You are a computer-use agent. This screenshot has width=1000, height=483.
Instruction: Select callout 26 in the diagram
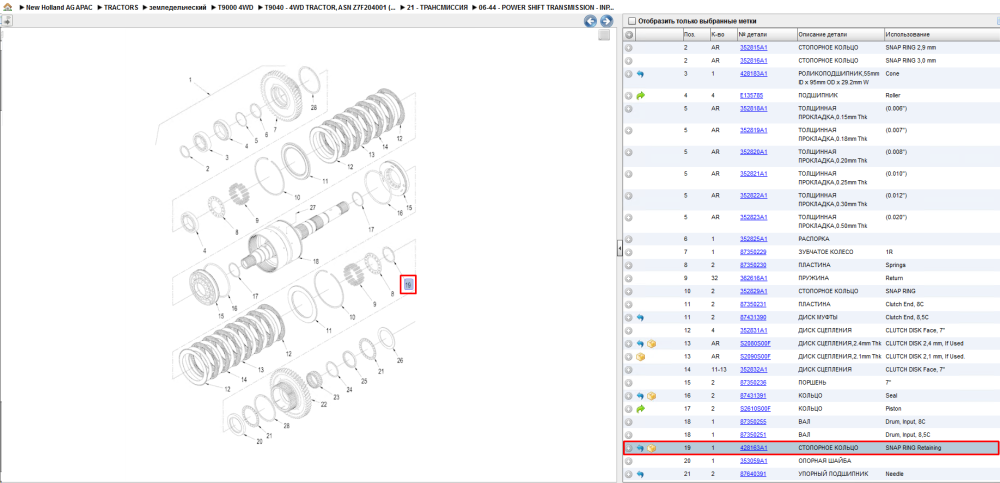[x=400, y=360]
